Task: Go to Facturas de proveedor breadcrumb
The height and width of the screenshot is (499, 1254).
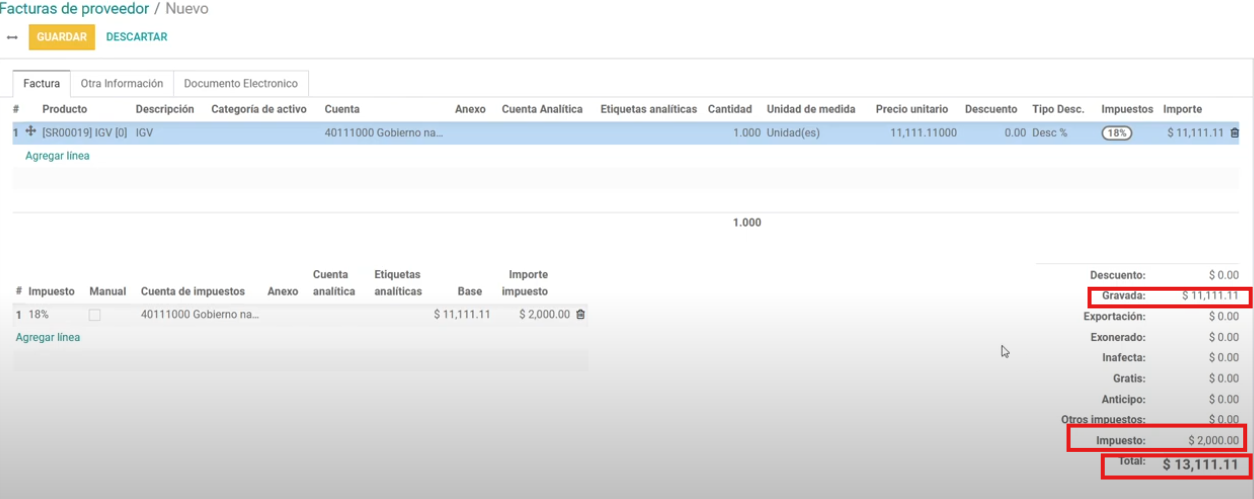Action: pyautogui.click(x=74, y=9)
